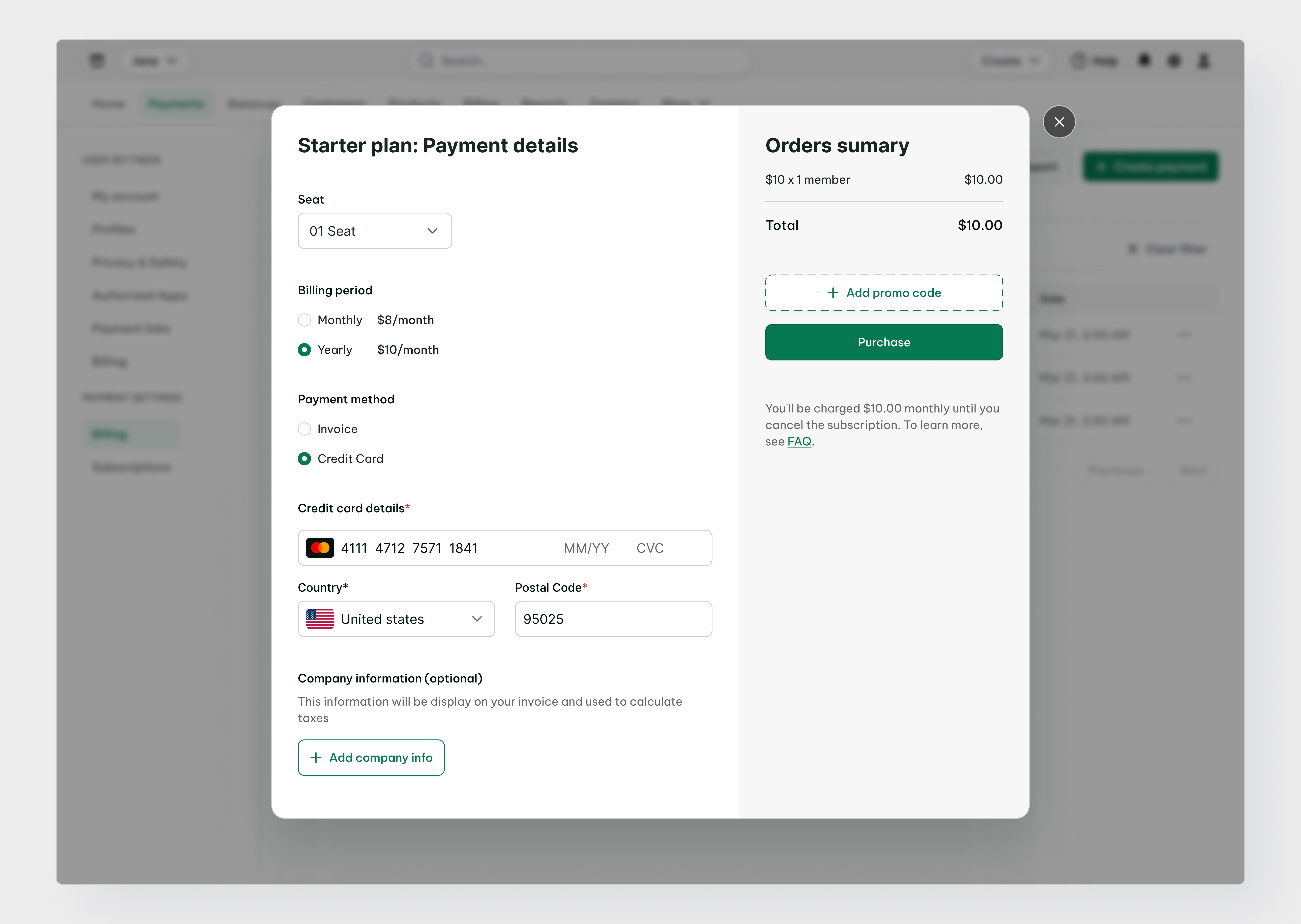Select the Yearly billing radio button
Viewport: 1301px width, 924px height.
coord(304,349)
